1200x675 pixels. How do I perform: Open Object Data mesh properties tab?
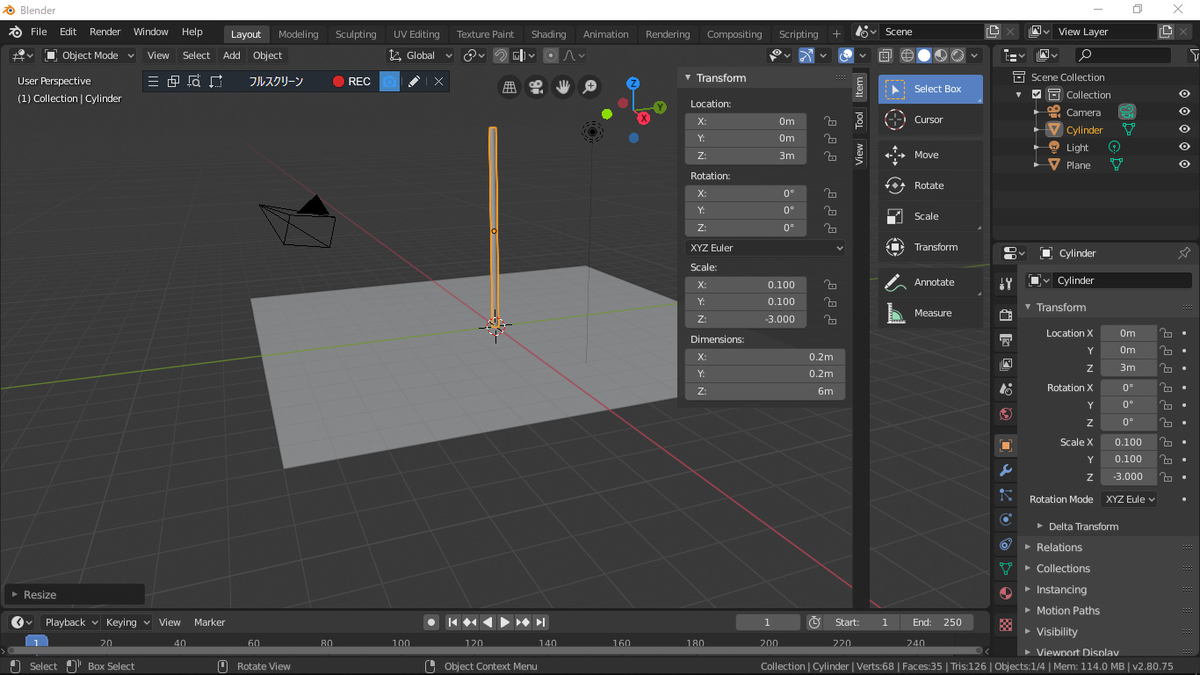tap(1006, 569)
